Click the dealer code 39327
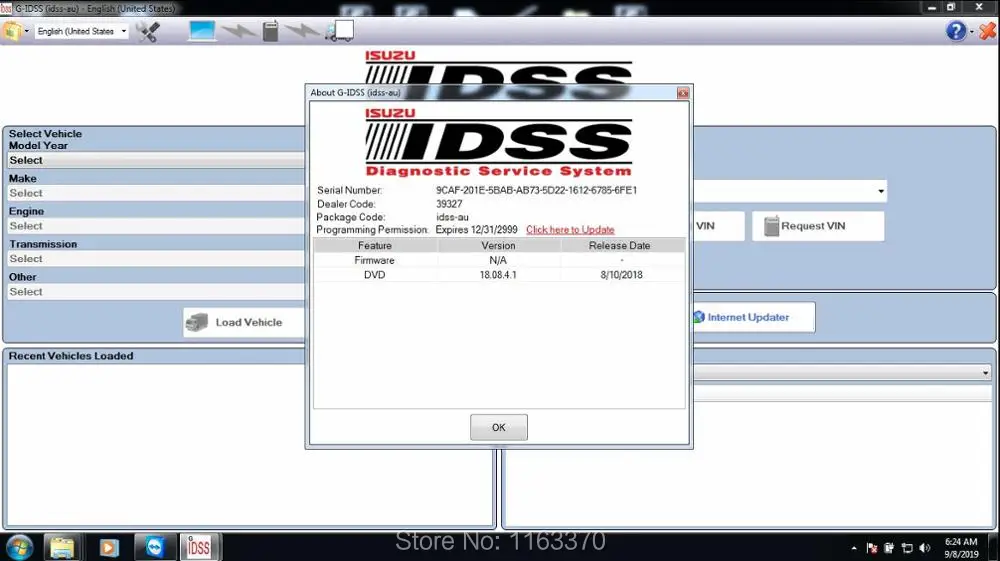 point(449,204)
